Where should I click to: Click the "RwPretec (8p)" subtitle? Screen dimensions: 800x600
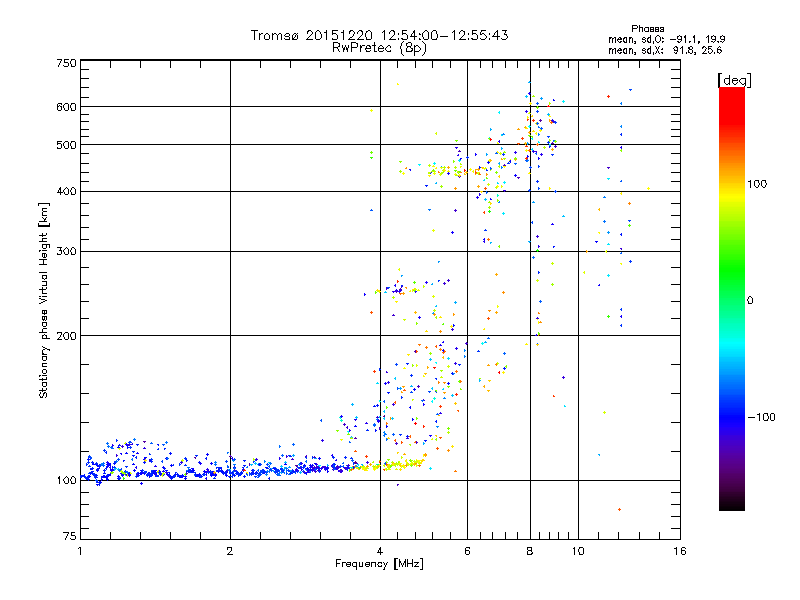379,48
